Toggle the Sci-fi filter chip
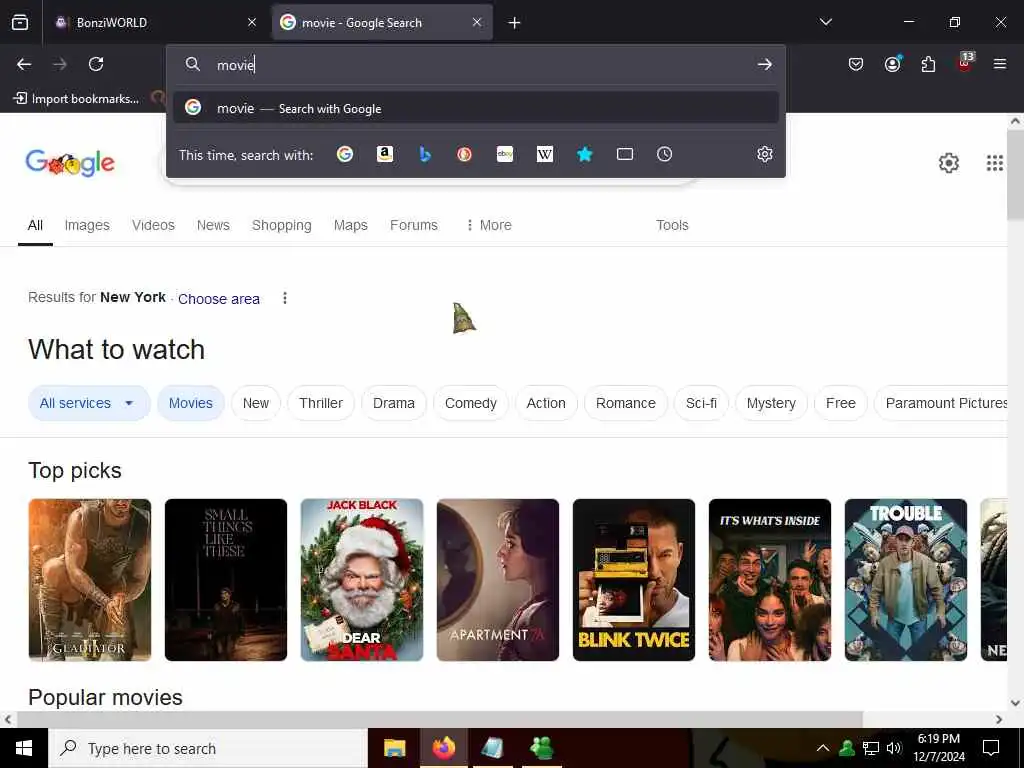1024x768 pixels. click(701, 403)
